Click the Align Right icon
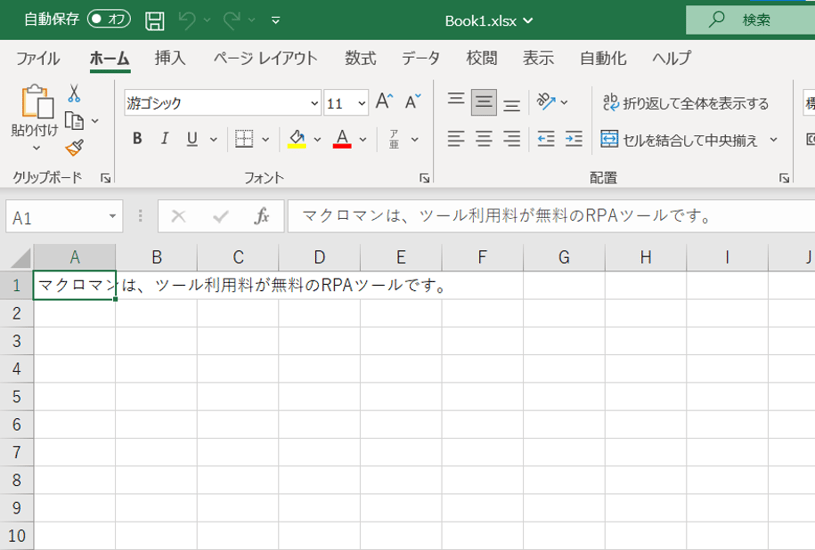Screen dimensions: 815x550 pyautogui.click(x=512, y=139)
